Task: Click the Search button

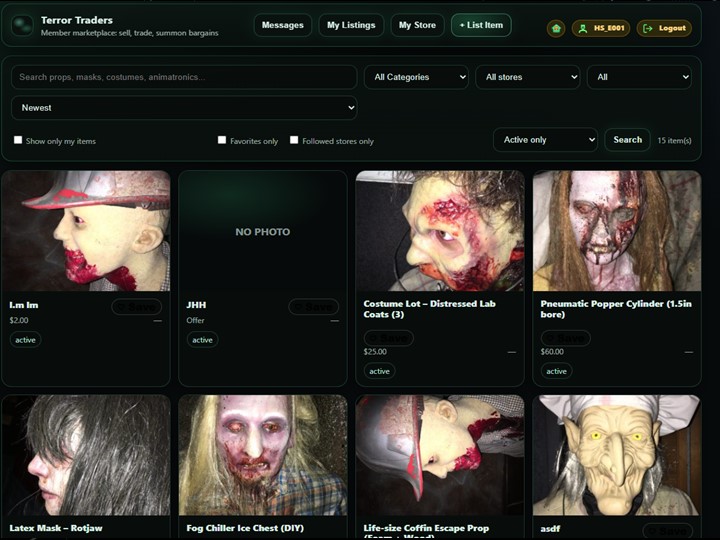Action: pyautogui.click(x=628, y=140)
